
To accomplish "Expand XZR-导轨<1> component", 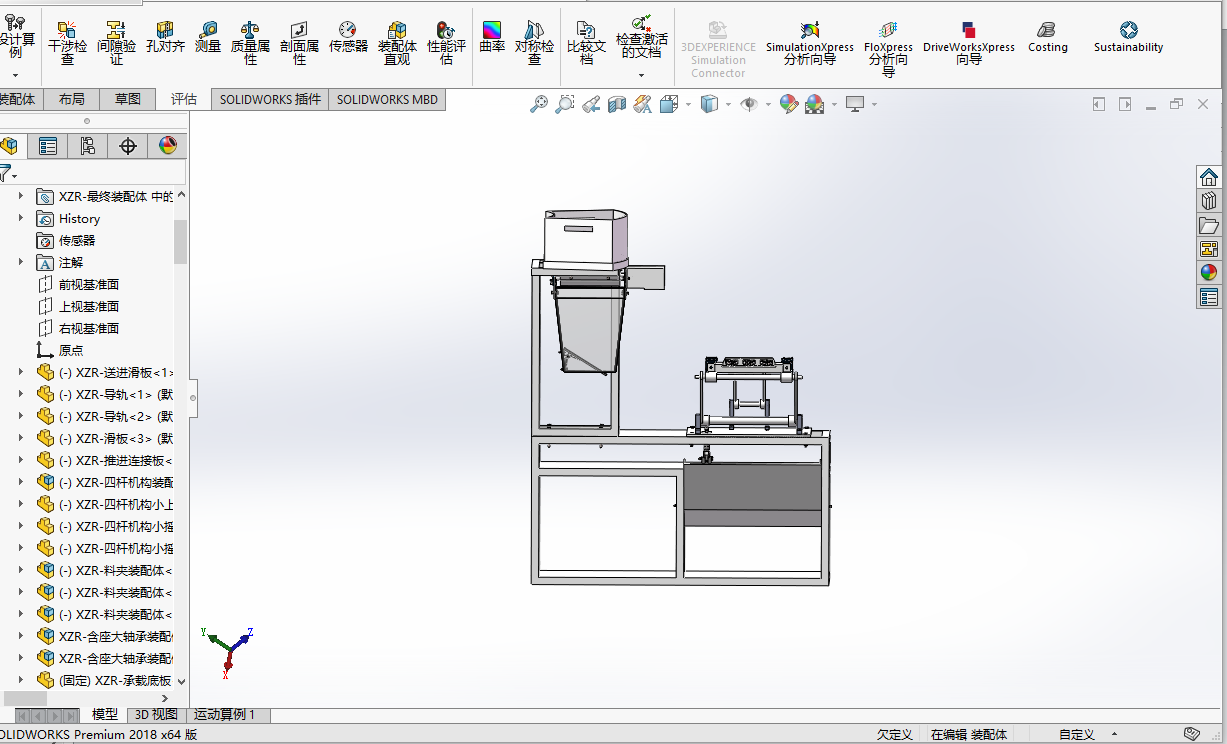I will 20,394.
